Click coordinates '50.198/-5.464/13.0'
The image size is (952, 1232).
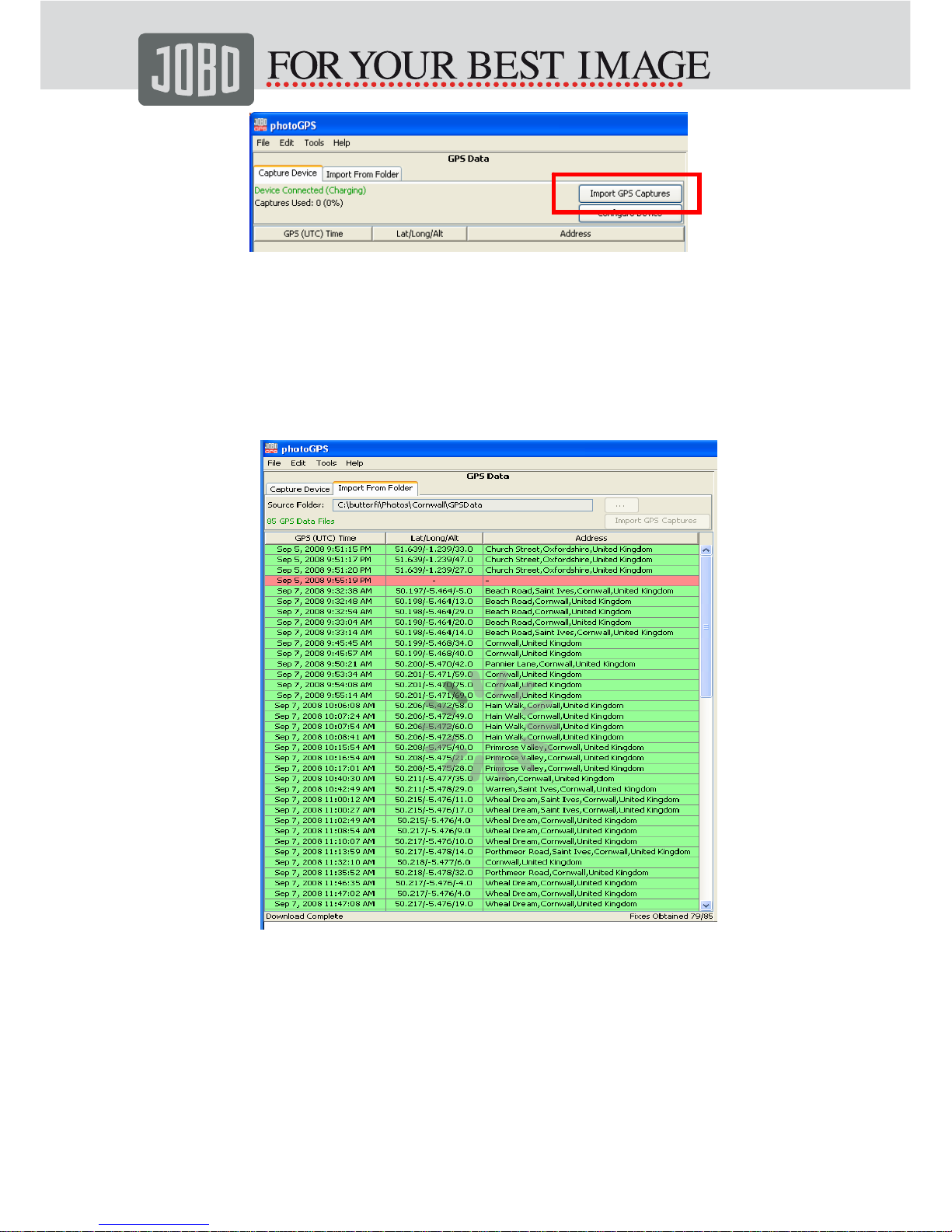434,602
